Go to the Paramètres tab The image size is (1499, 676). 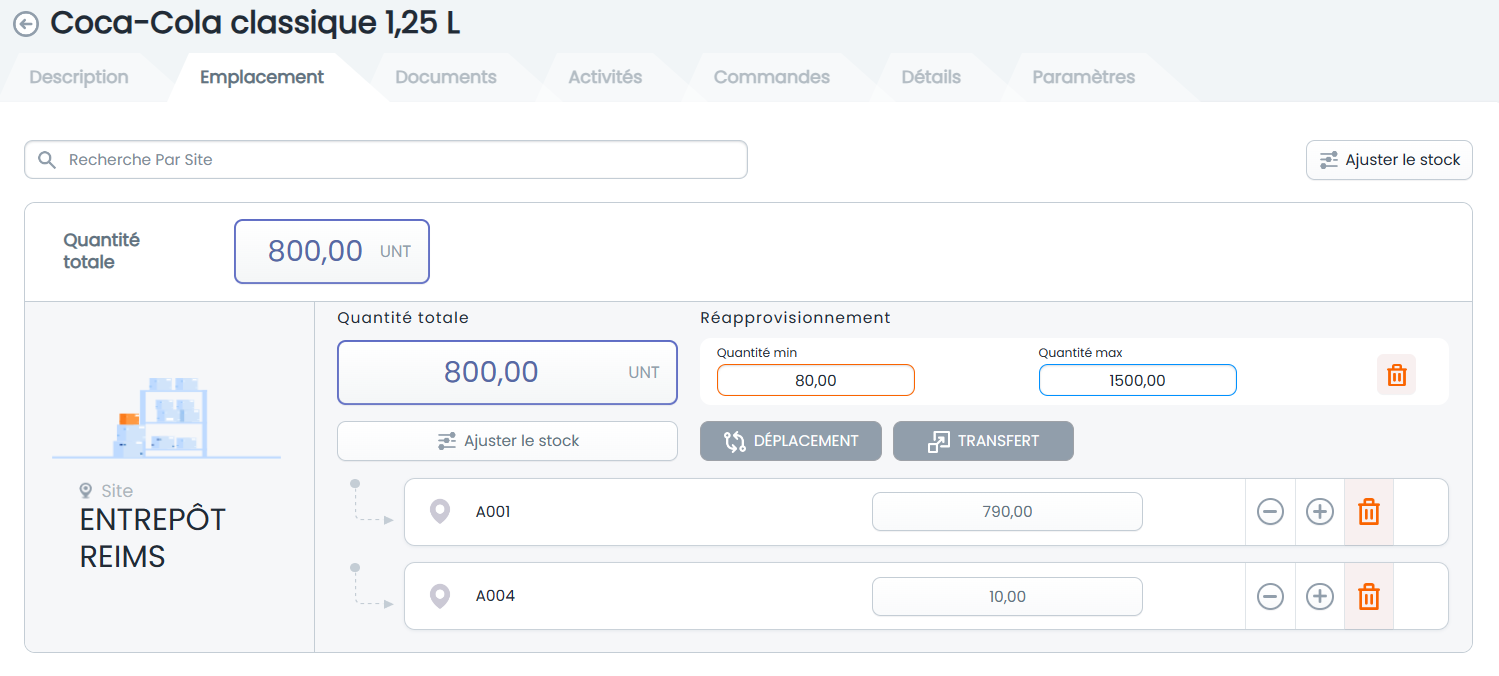pos(1084,77)
